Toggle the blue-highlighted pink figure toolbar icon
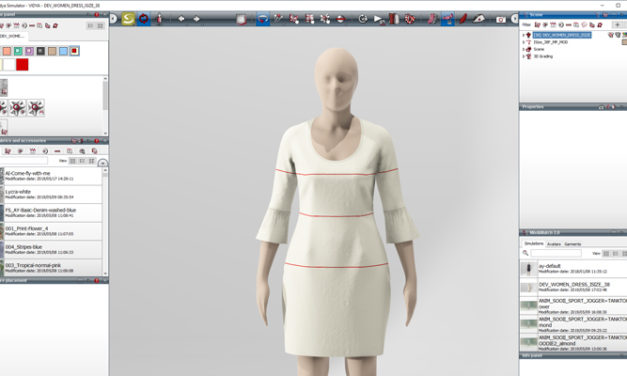This screenshot has width=627, height=376. [447, 19]
